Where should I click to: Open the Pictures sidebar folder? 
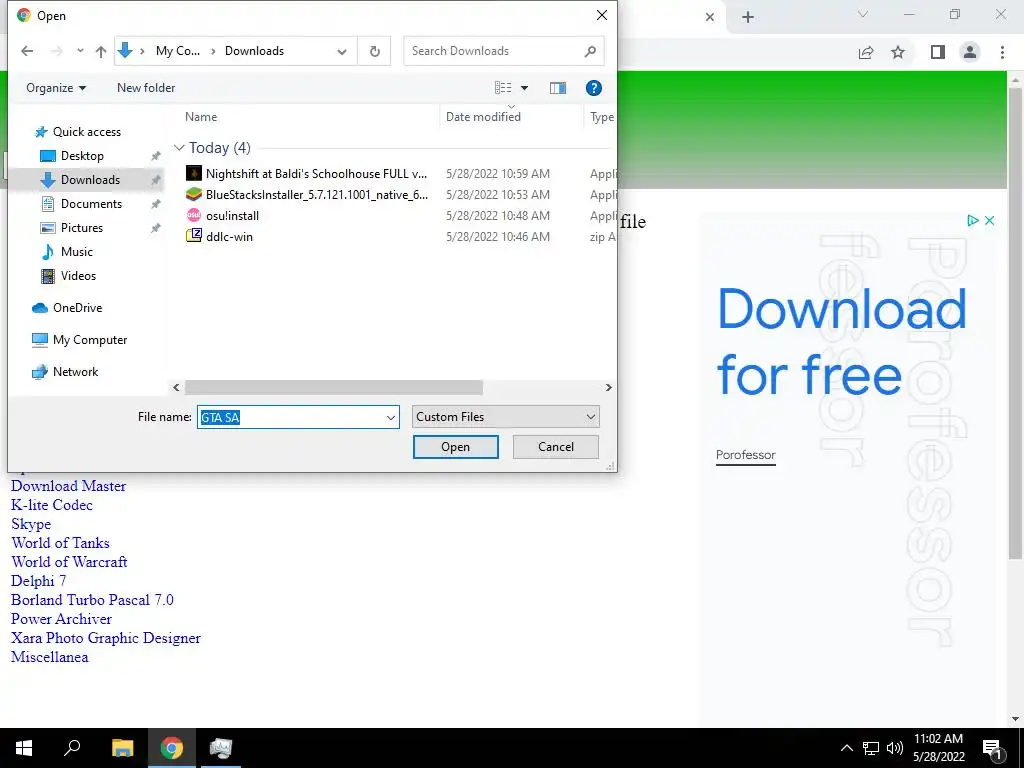[82, 228]
